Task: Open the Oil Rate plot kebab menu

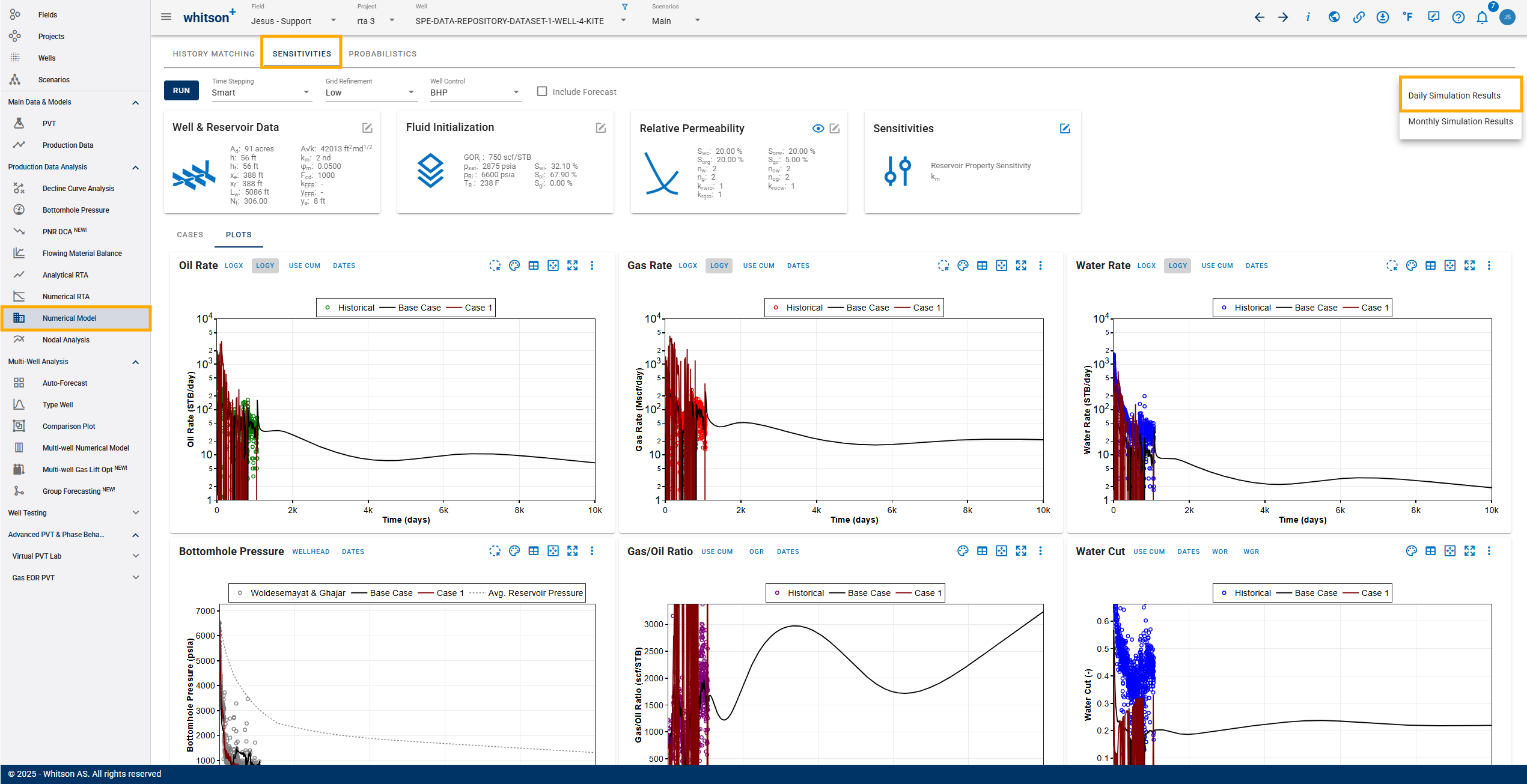Action: click(592, 266)
